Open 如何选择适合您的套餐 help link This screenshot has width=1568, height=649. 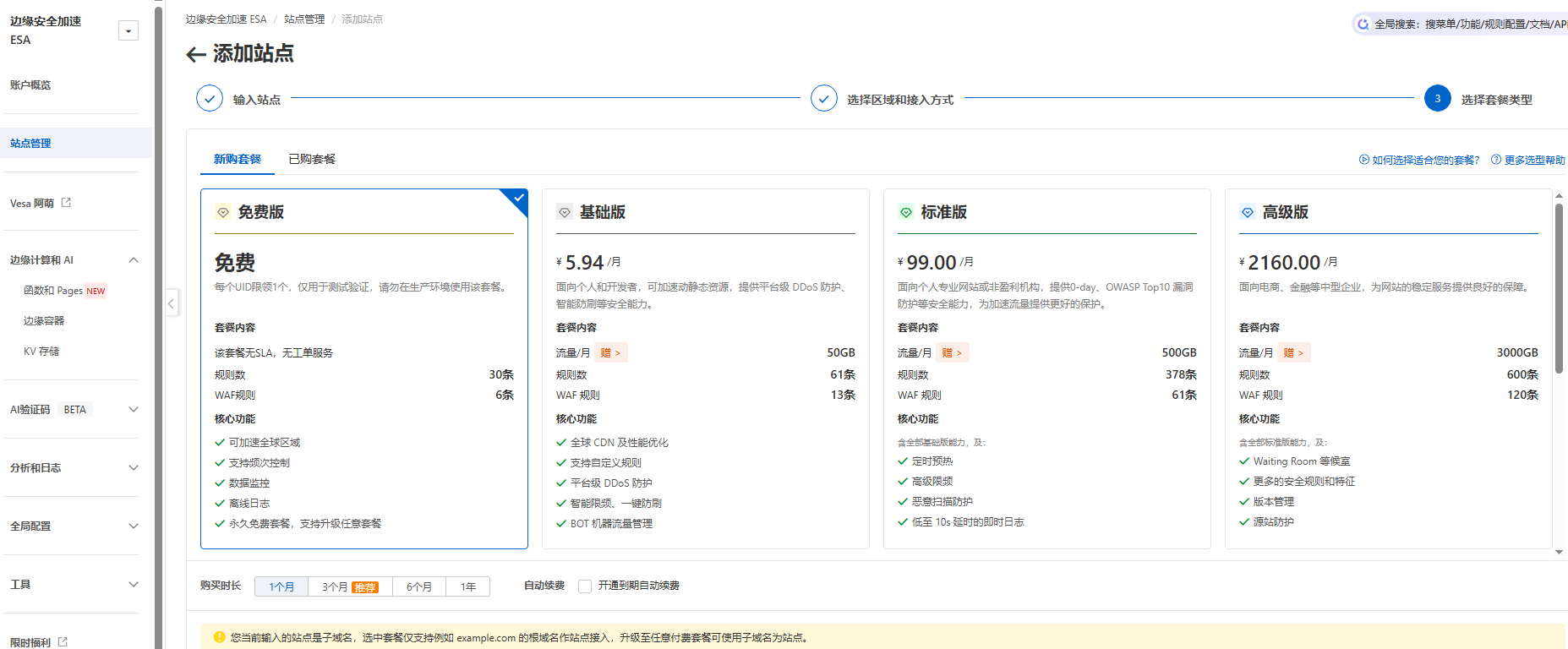pos(1419,161)
